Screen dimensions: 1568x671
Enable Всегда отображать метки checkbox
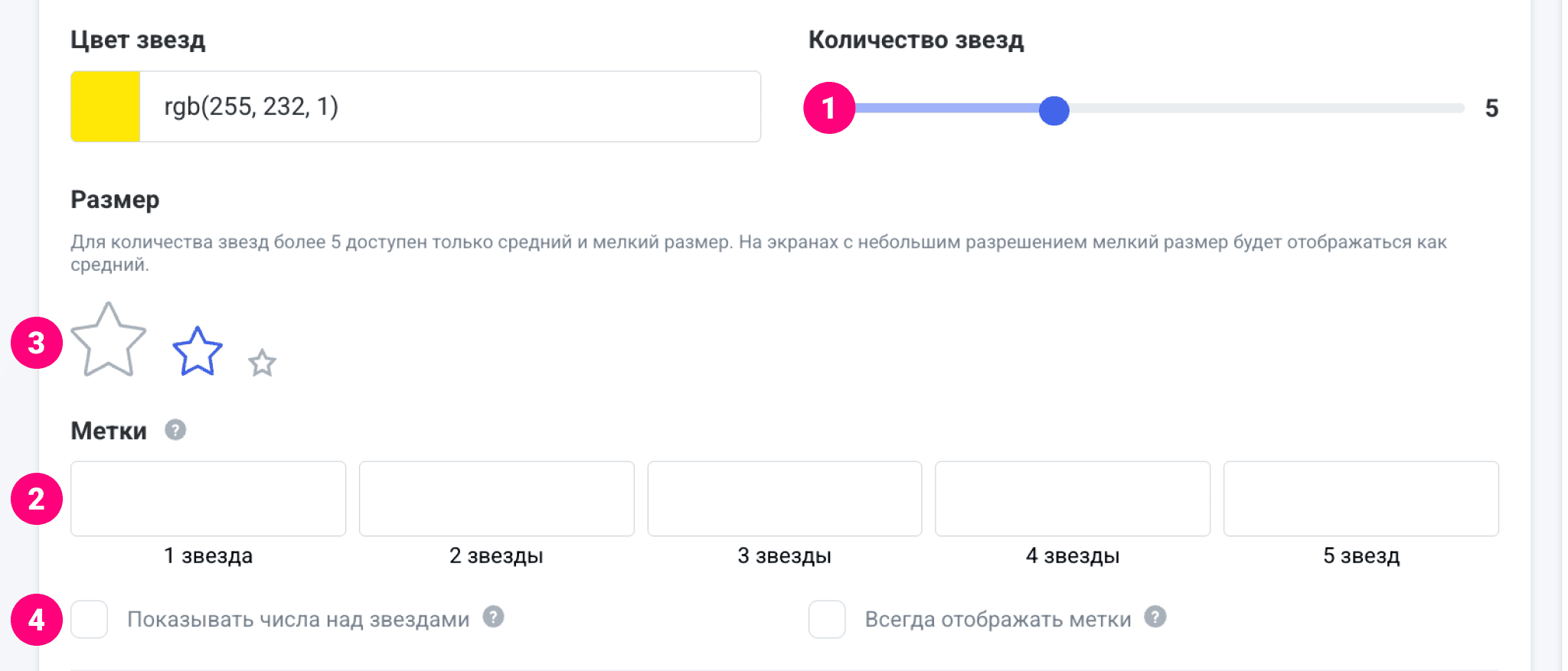pyautogui.click(x=827, y=619)
